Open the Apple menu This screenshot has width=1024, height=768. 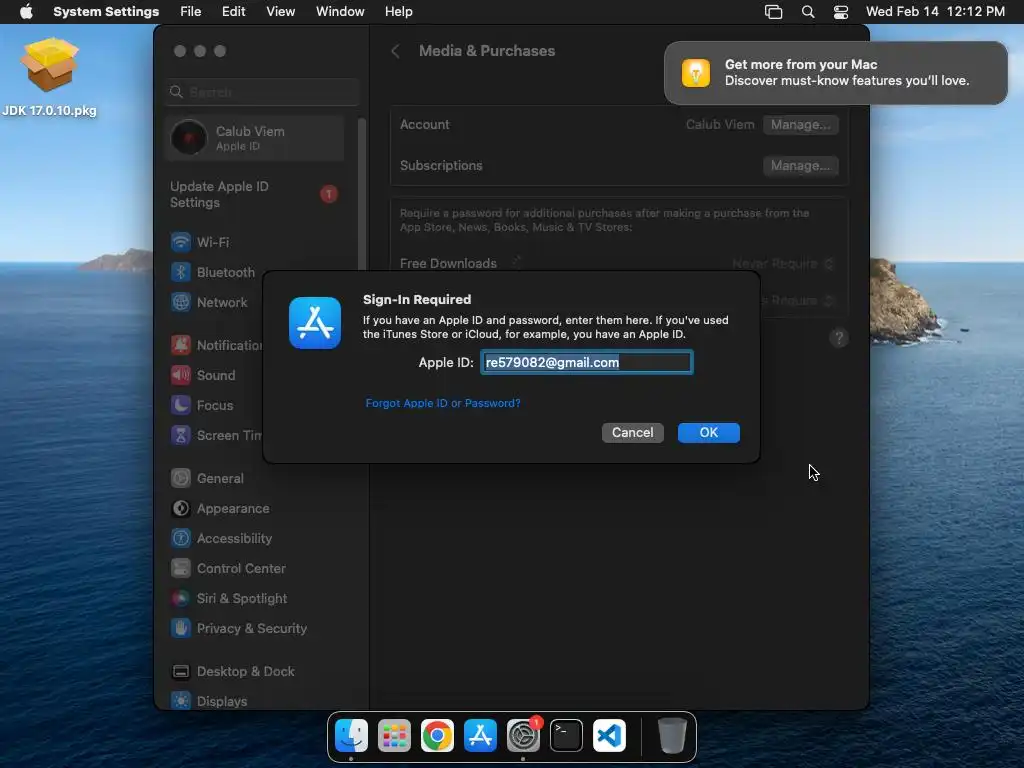[26, 12]
